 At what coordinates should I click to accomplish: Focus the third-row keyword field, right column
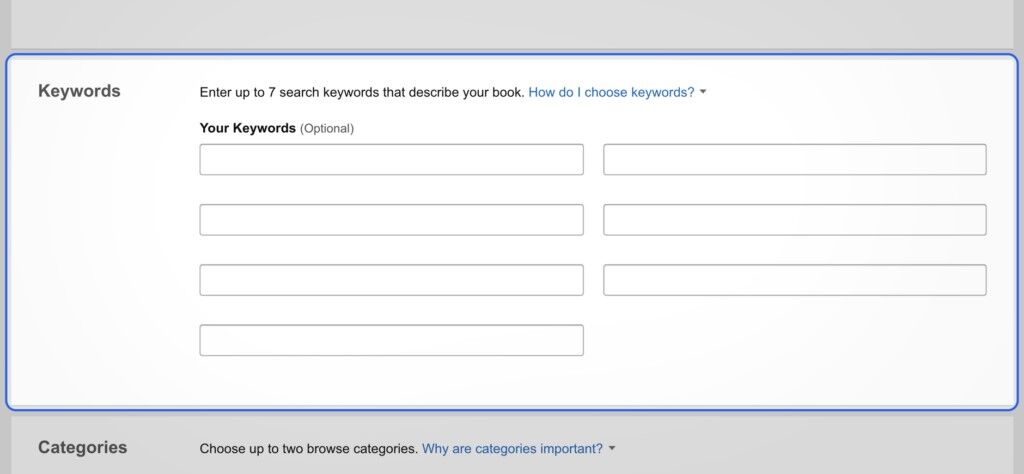pyautogui.click(x=795, y=279)
